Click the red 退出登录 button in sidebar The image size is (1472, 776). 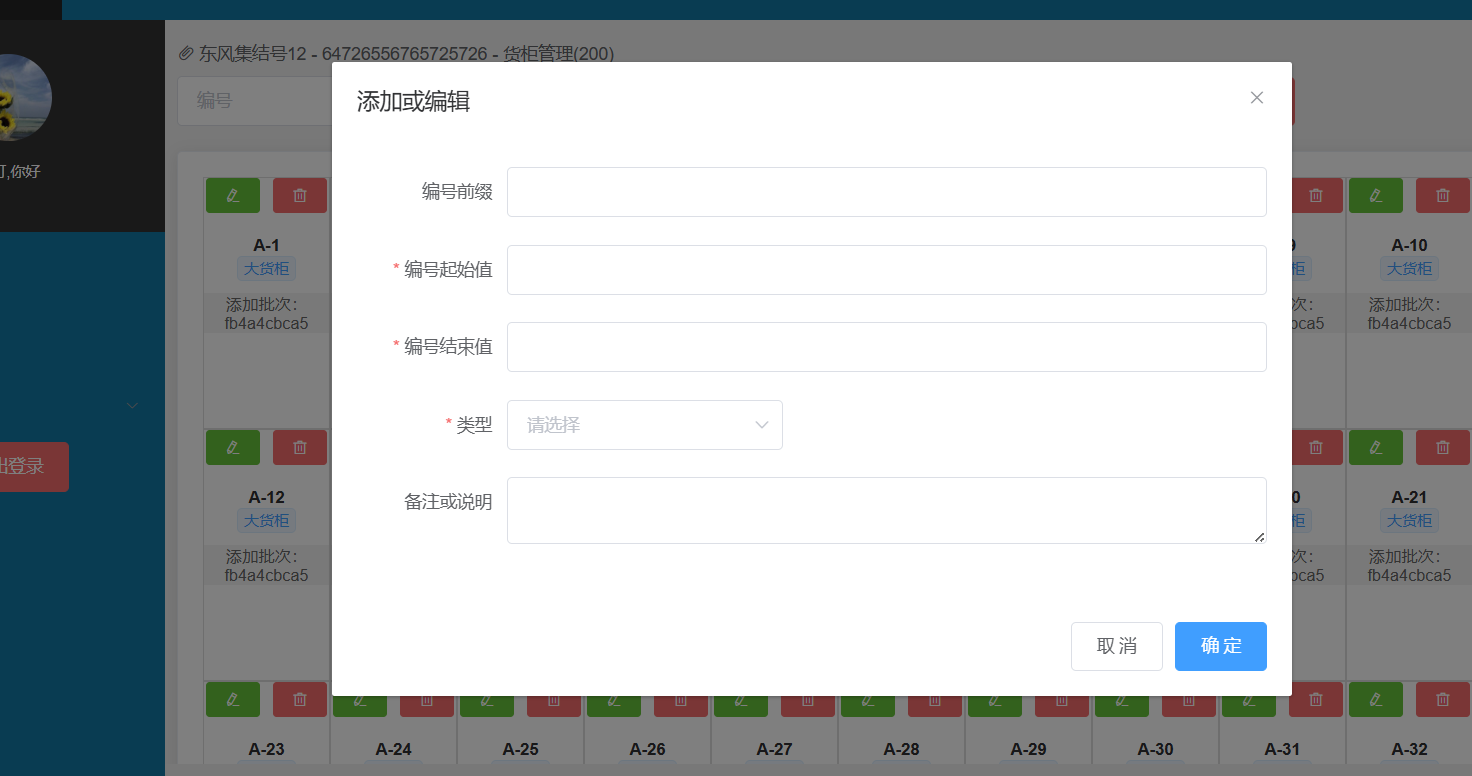pos(34,467)
